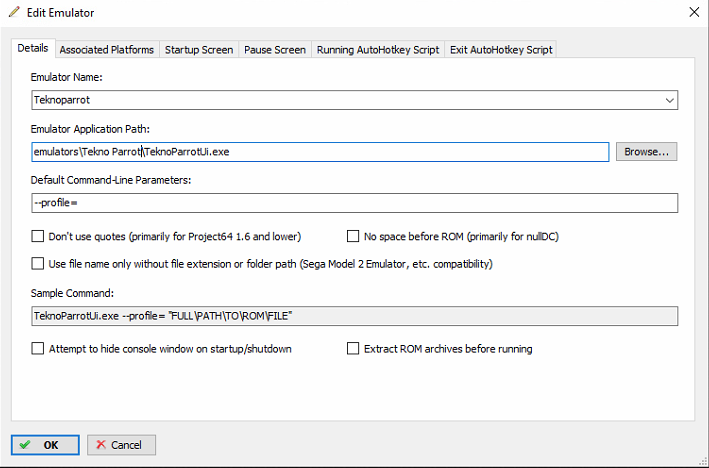Click the Sample Command: label
This screenshot has width=709, height=468.
[72, 293]
